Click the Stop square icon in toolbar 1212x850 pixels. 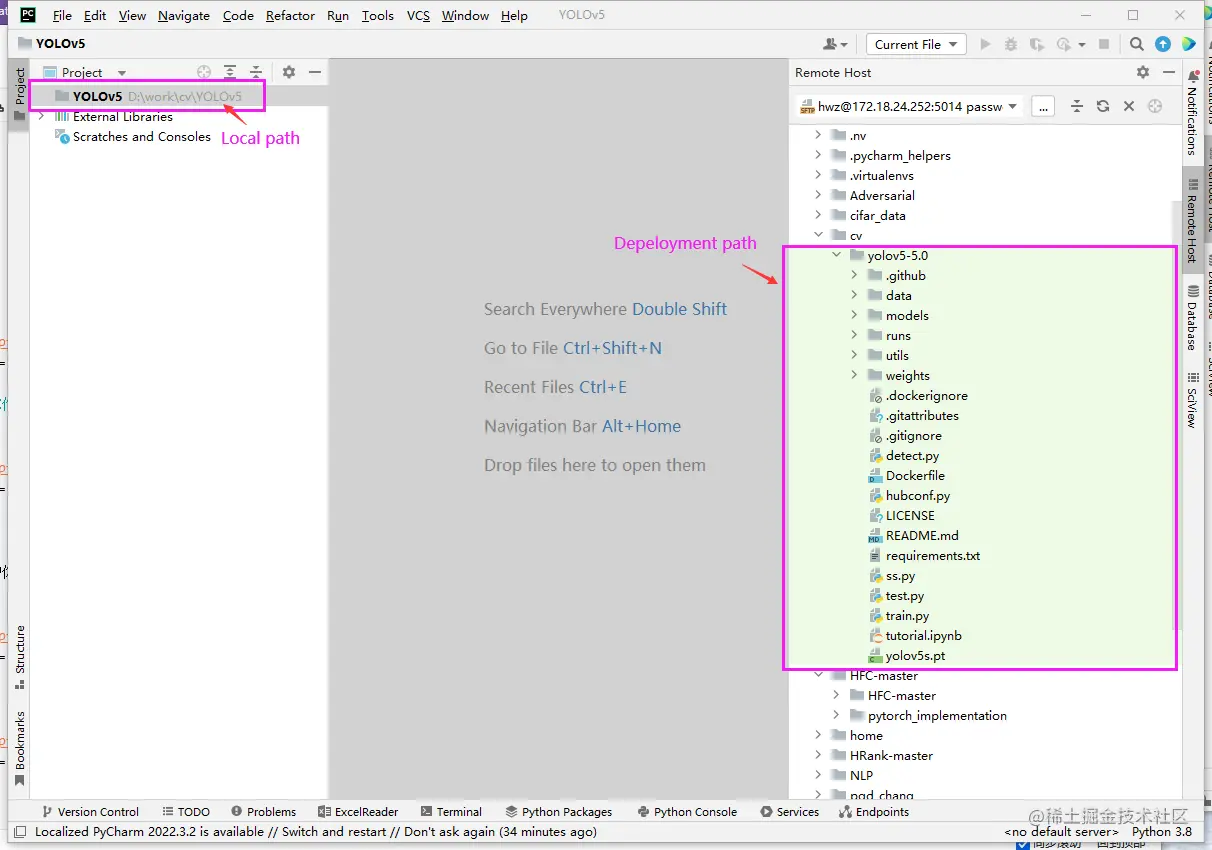1104,44
